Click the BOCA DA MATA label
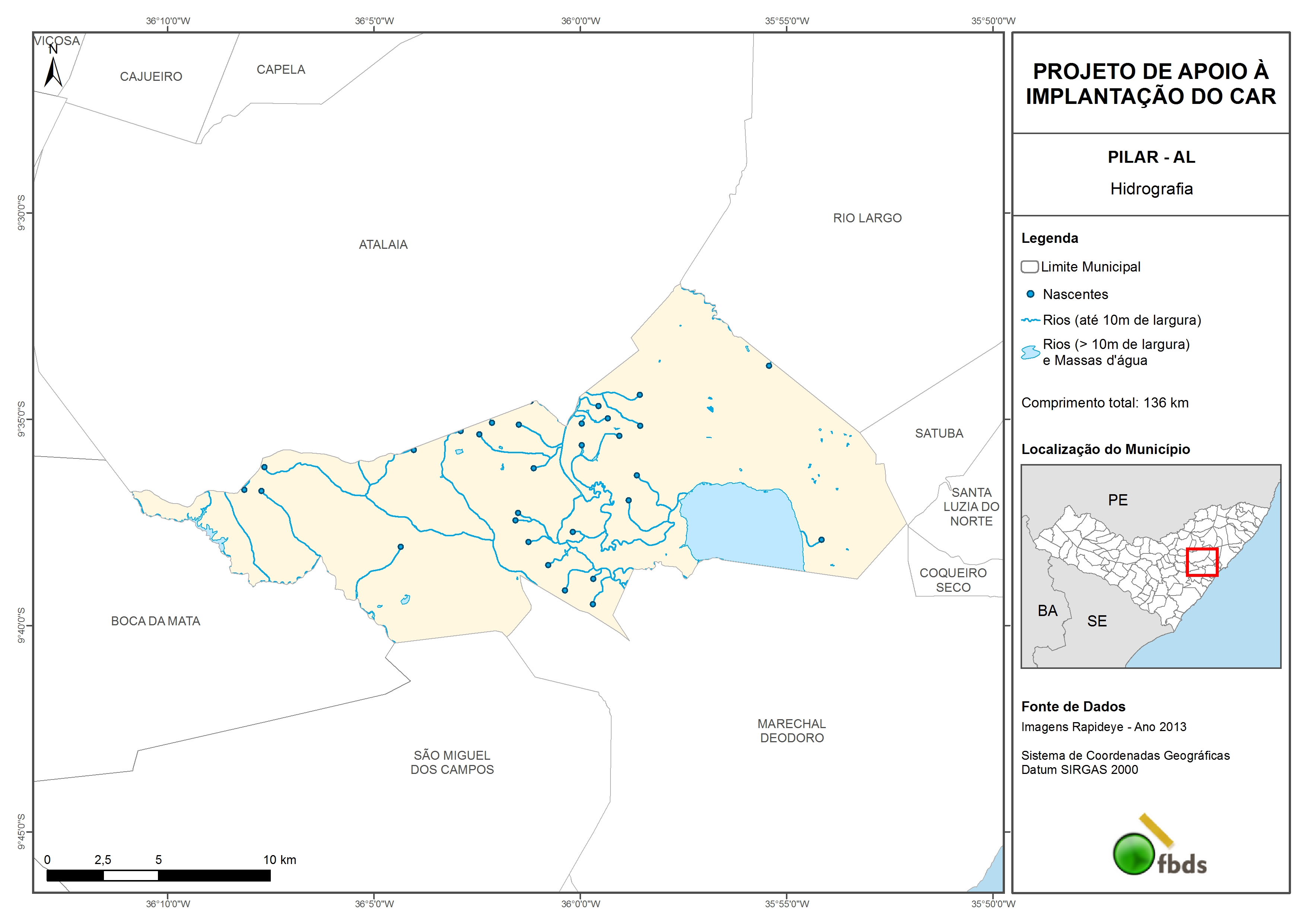1307x924 pixels. [155, 621]
